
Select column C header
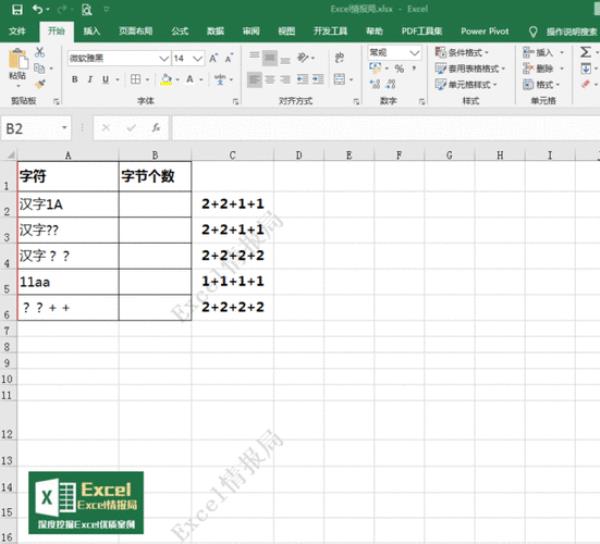(232, 155)
